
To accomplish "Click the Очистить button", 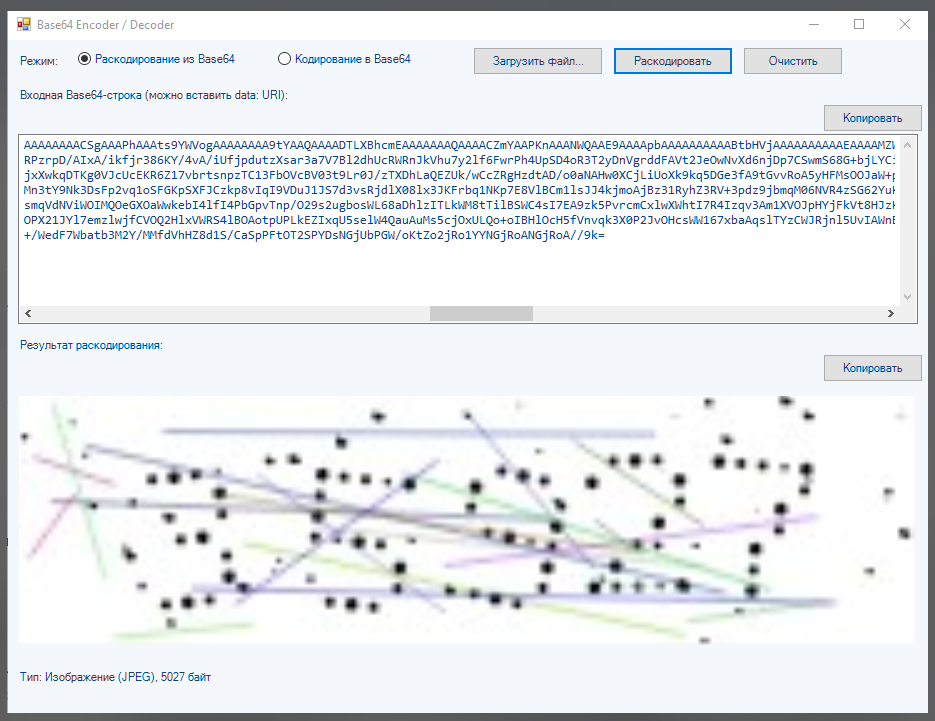I will (792, 61).
